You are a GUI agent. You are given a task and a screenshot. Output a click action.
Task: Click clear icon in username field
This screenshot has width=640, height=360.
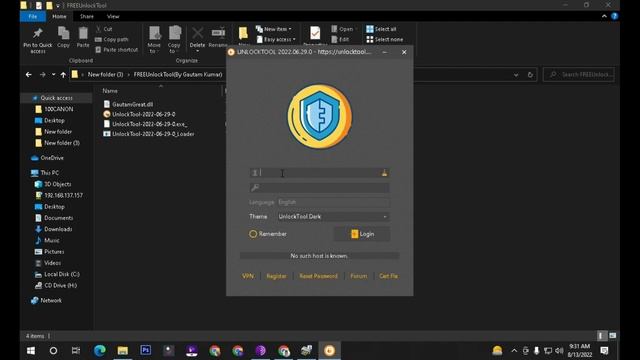[384, 173]
